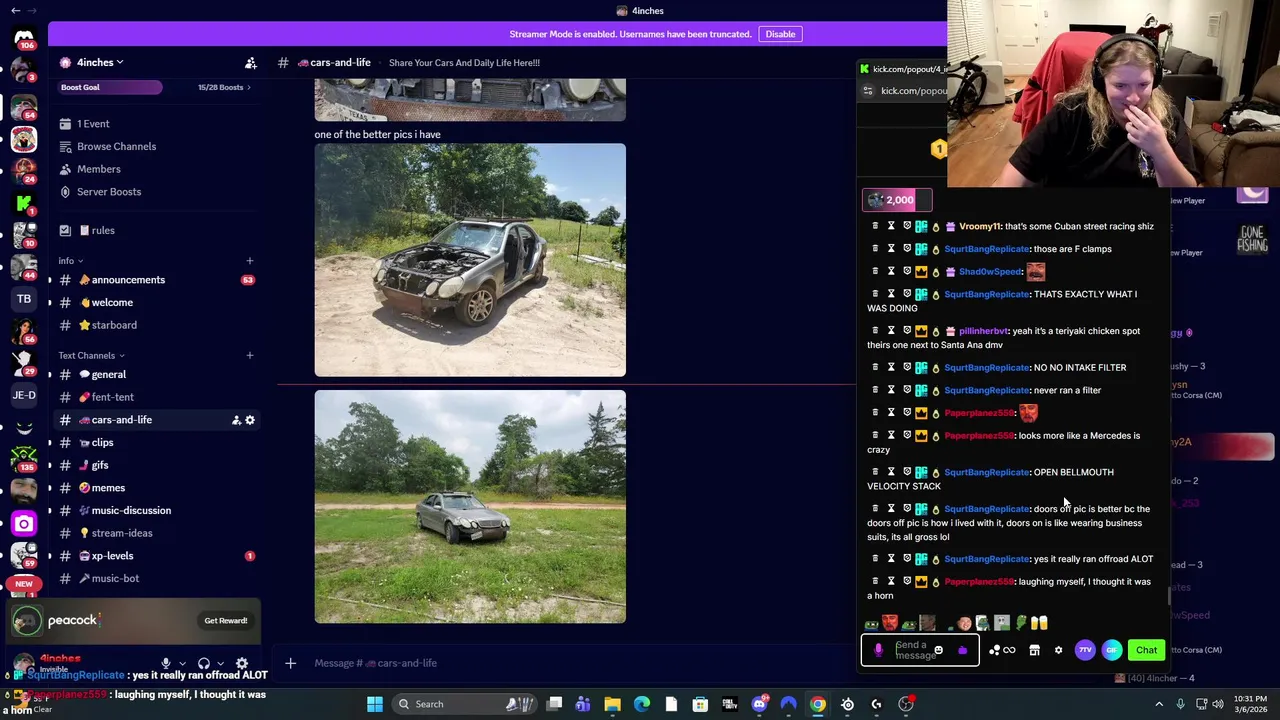Open output device options arrow

pos(221,663)
